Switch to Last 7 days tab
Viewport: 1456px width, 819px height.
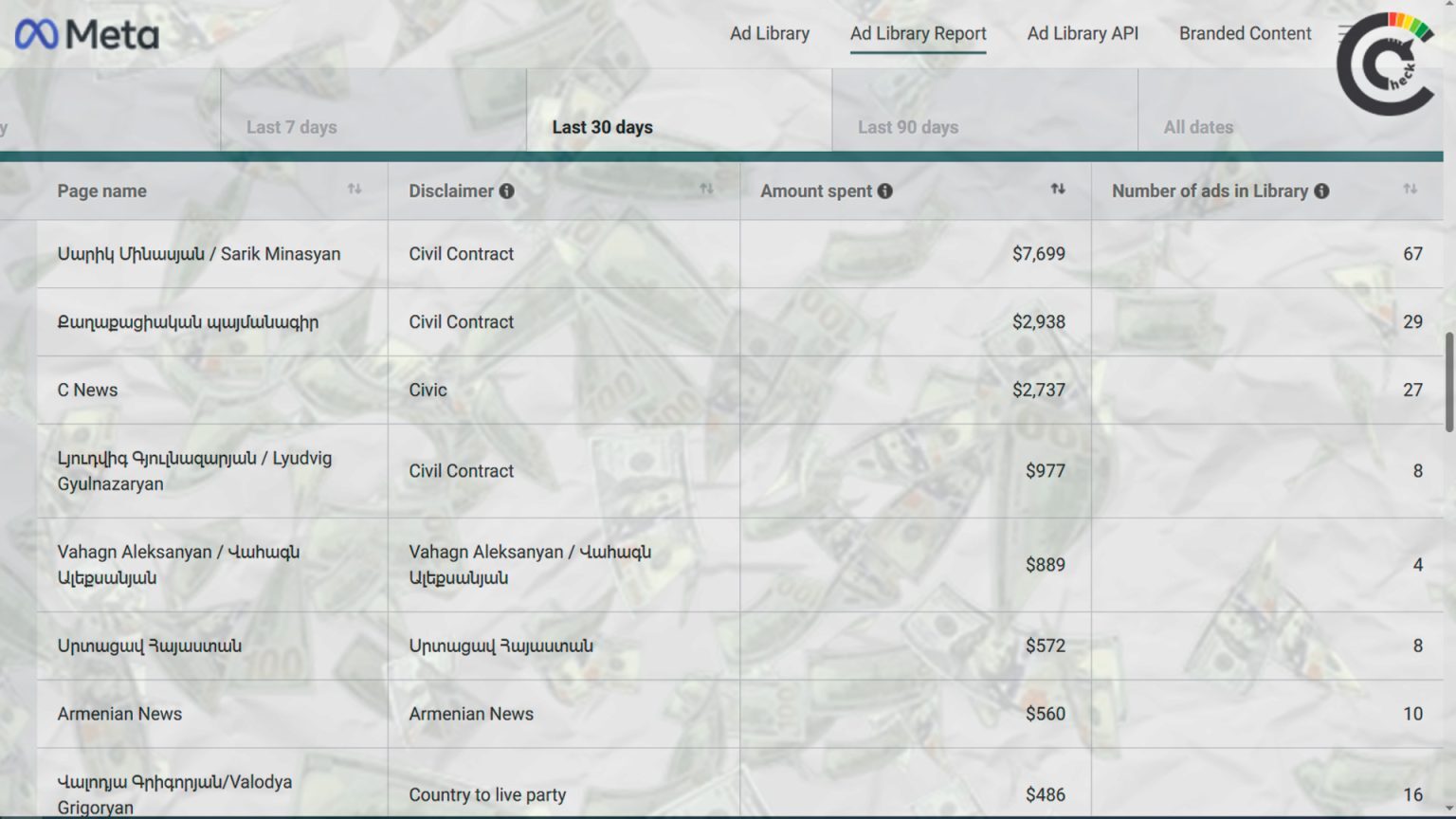[x=292, y=127]
